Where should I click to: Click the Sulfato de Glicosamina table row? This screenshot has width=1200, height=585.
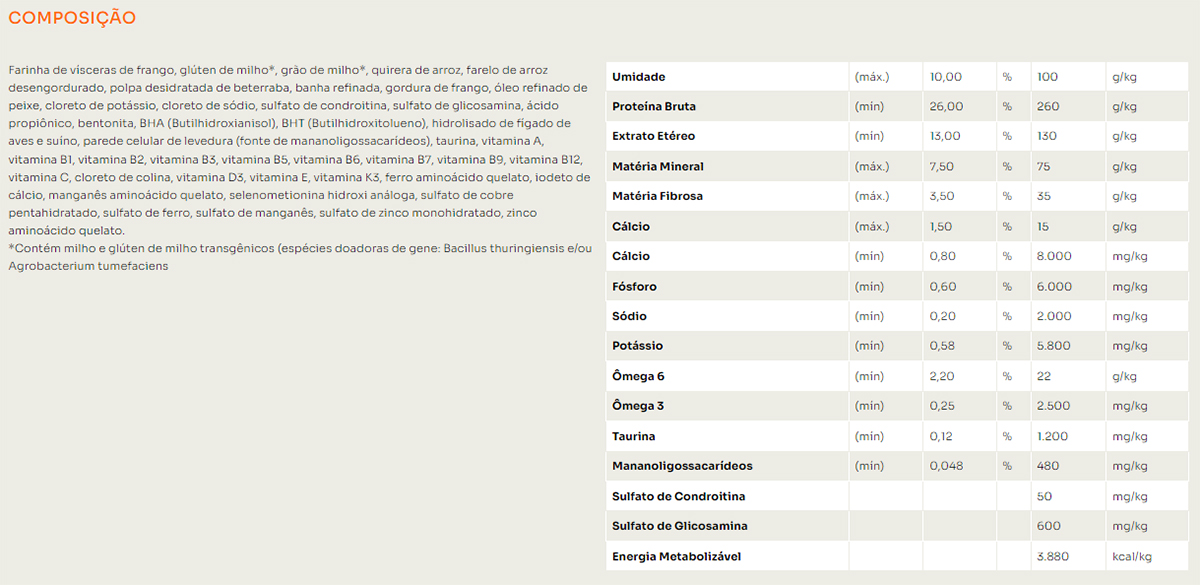[679, 526]
